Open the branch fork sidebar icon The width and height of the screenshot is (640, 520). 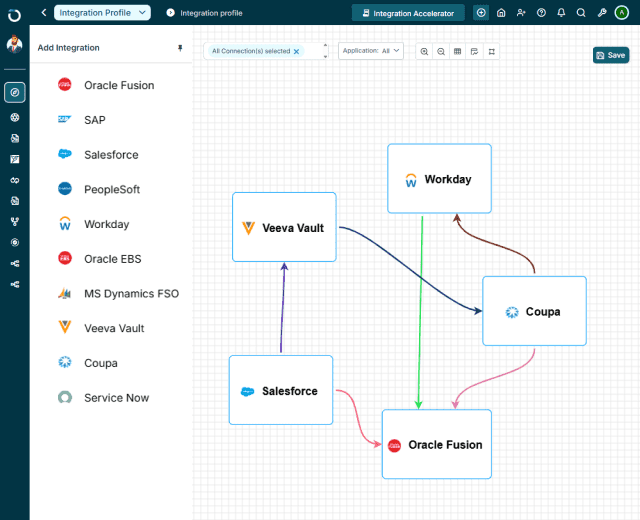(x=15, y=222)
